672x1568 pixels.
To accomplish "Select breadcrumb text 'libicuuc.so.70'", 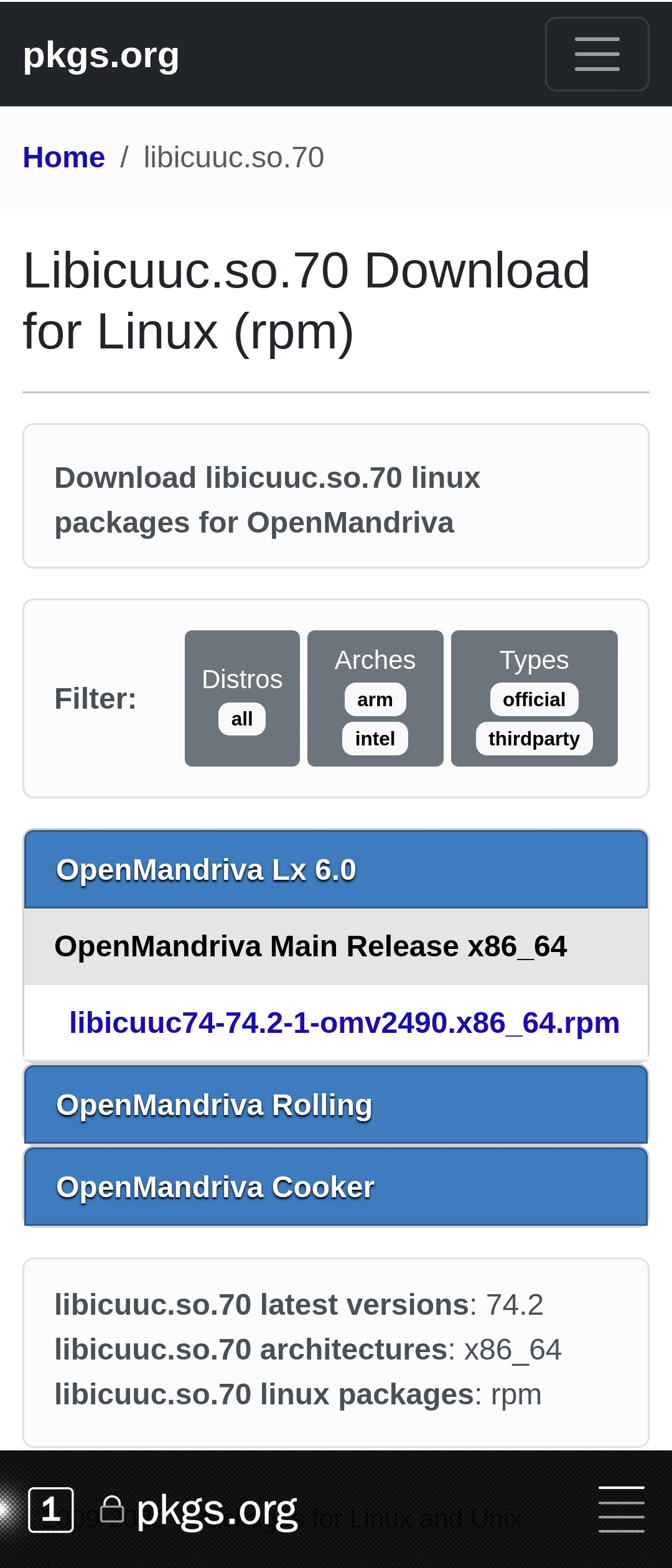I will 234,157.
